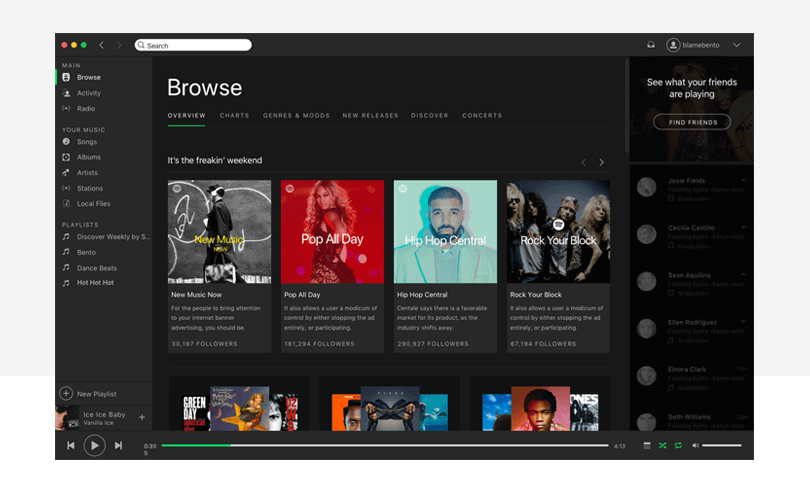Open Sean Aquilina friend activity
This screenshot has height=481, width=810.
point(692,283)
